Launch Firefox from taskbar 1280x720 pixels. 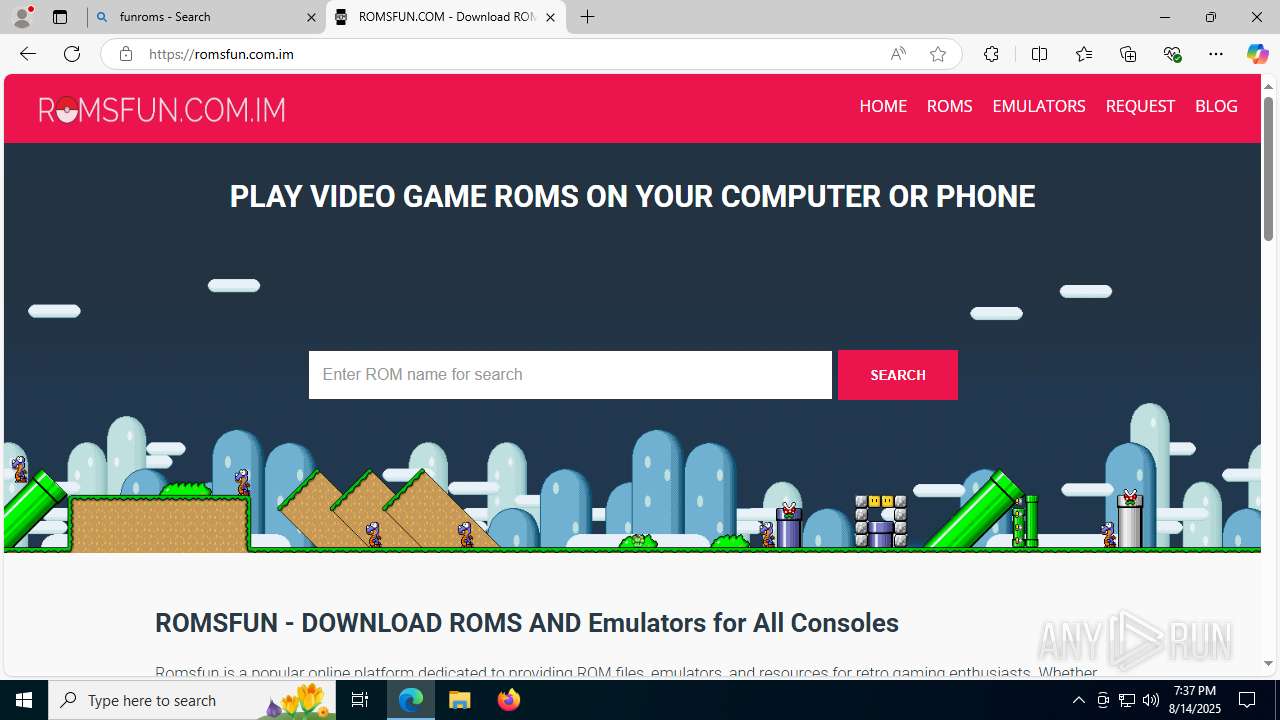click(x=508, y=700)
